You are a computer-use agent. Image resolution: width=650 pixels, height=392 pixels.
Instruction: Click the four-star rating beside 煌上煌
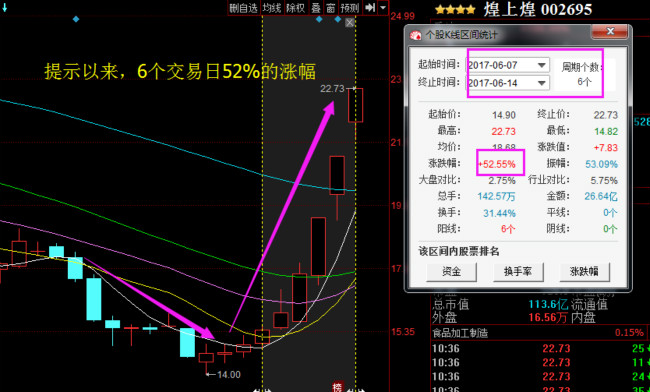point(455,10)
